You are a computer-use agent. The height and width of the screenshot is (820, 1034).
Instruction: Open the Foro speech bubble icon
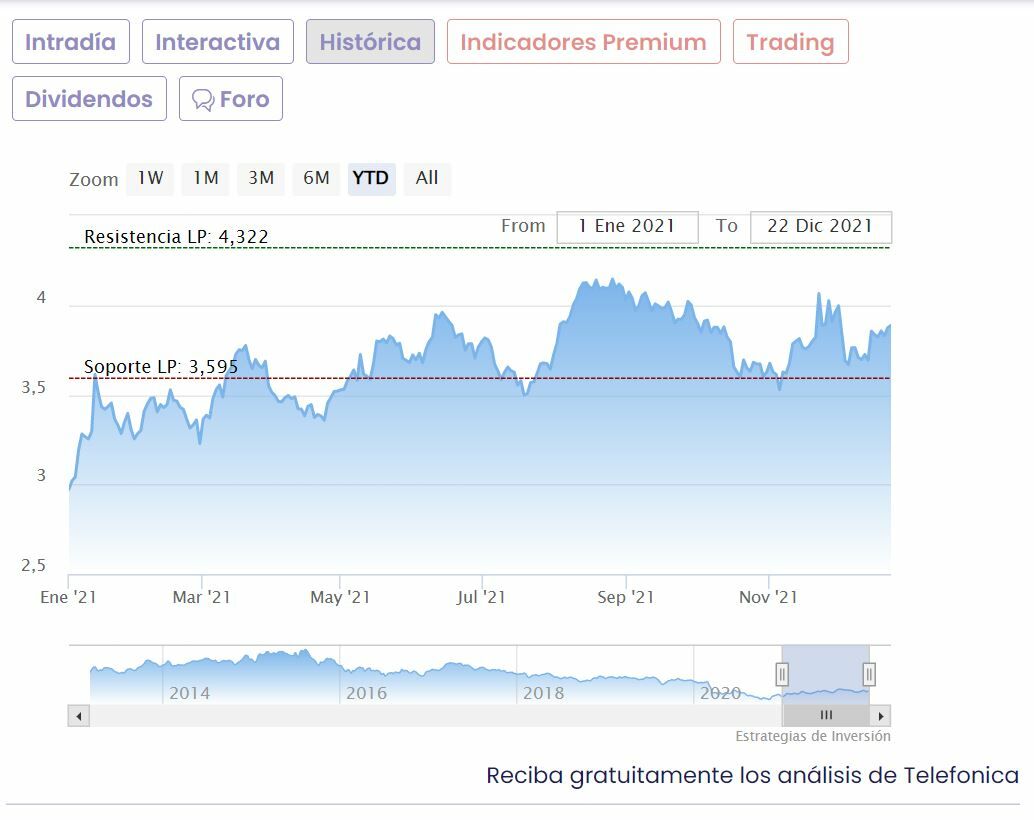tap(204, 100)
